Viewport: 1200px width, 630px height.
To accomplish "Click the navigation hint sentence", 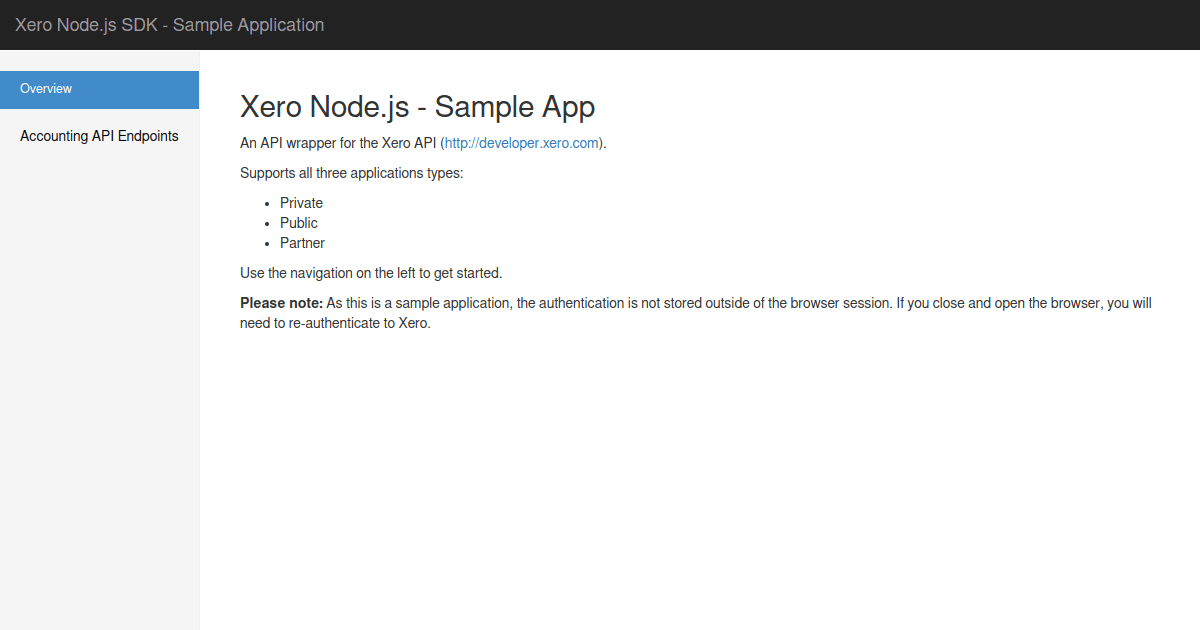I will coord(371,272).
